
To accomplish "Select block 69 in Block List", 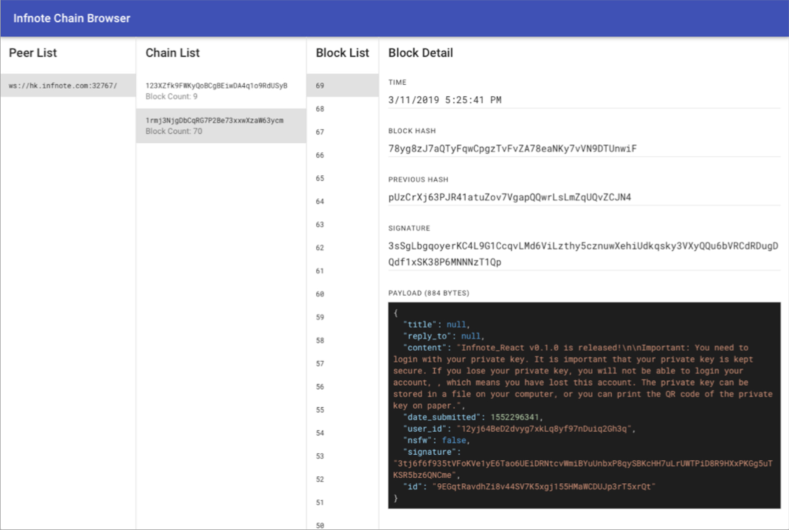I will [342, 86].
